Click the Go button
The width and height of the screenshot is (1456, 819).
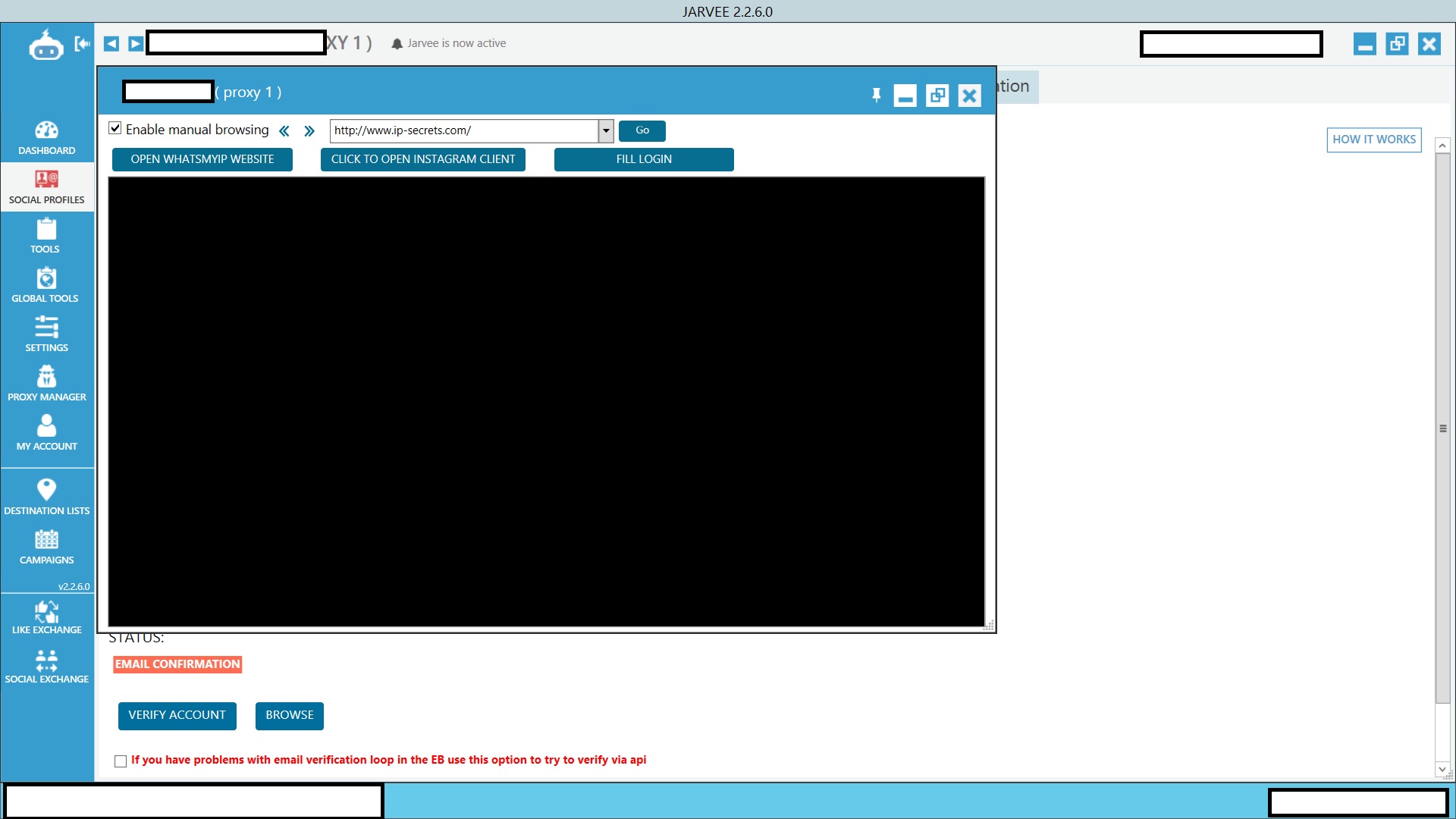click(x=642, y=130)
